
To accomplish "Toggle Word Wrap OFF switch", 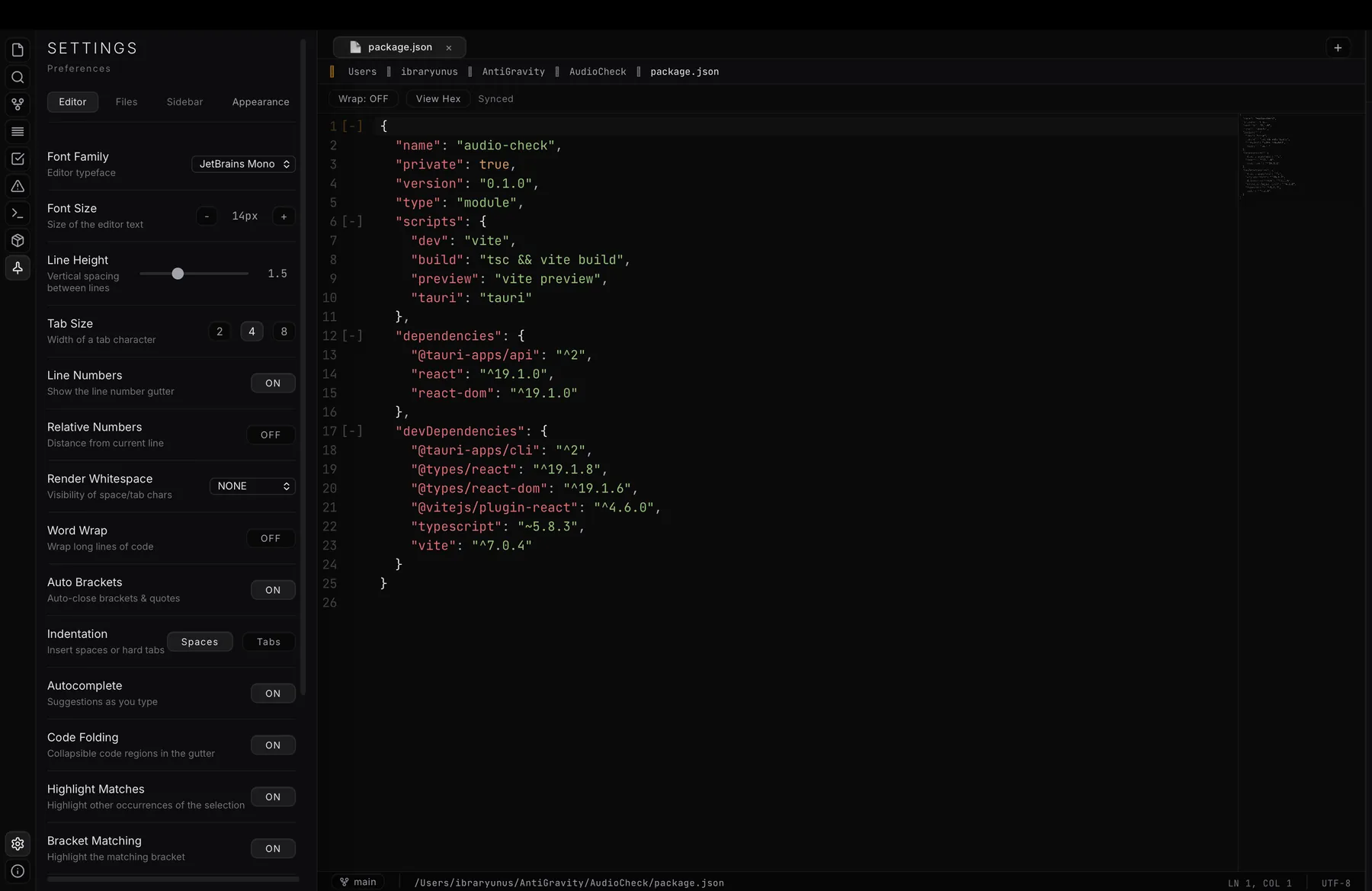I will tap(271, 538).
